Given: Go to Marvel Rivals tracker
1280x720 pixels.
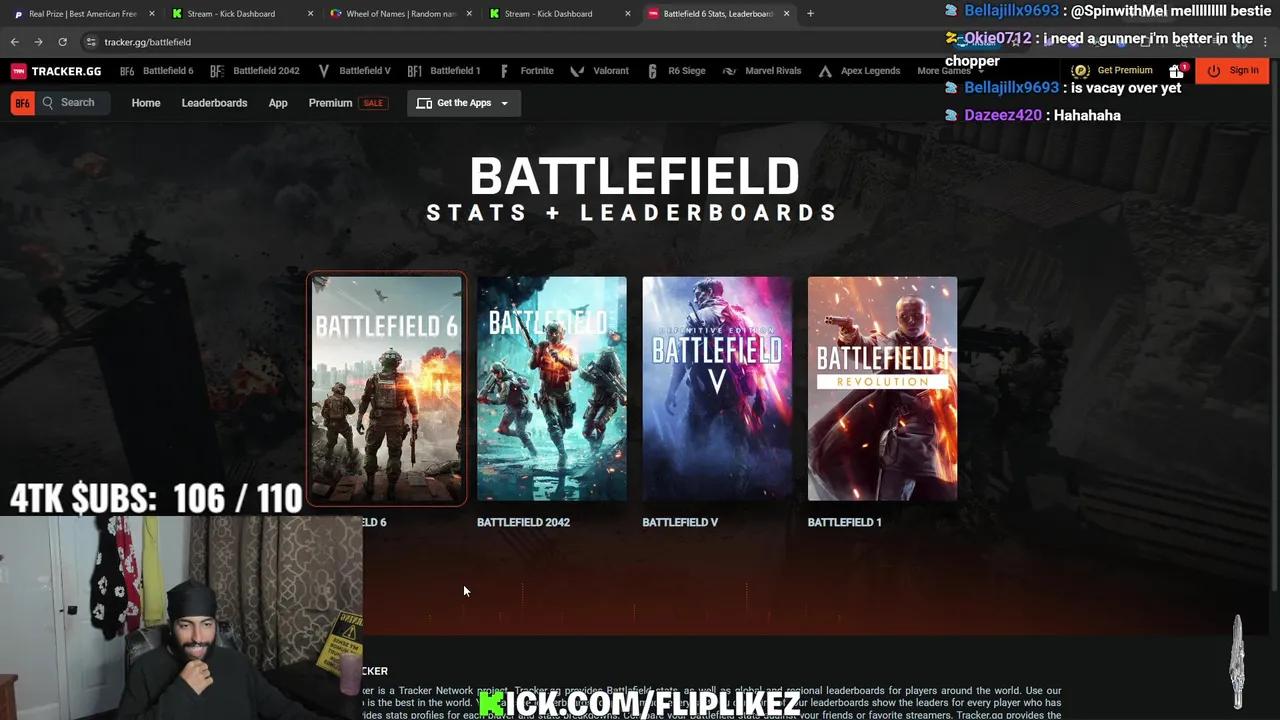Looking at the screenshot, I should [762, 71].
